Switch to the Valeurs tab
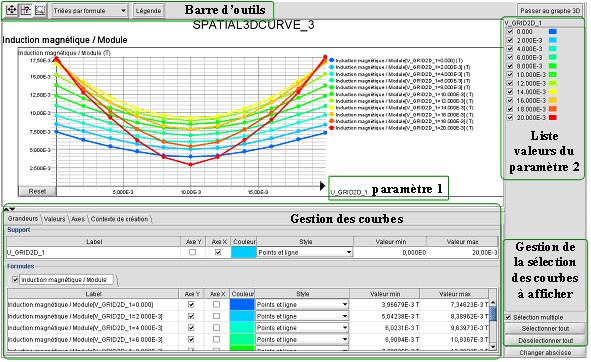The width and height of the screenshot is (591, 362). [54, 219]
